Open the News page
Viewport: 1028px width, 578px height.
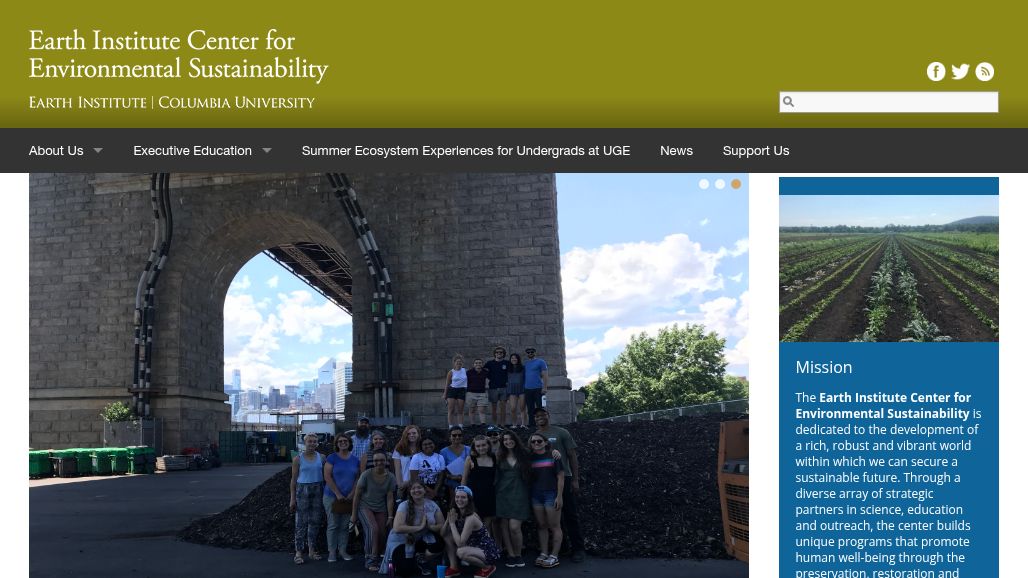coord(676,151)
